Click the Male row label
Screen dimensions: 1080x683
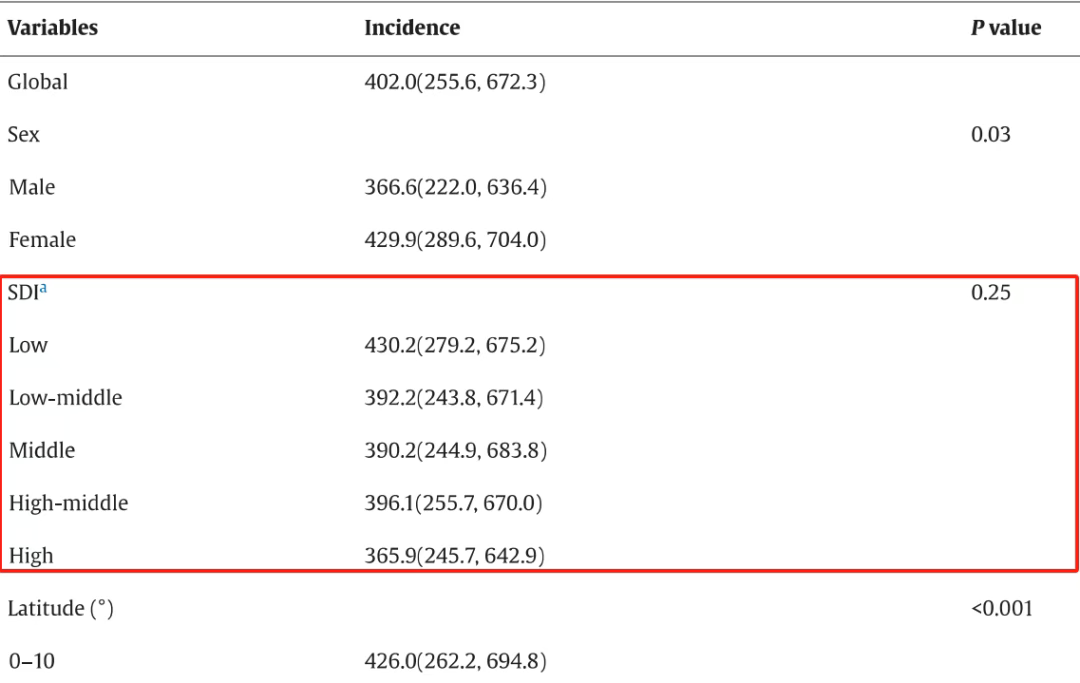(32, 187)
